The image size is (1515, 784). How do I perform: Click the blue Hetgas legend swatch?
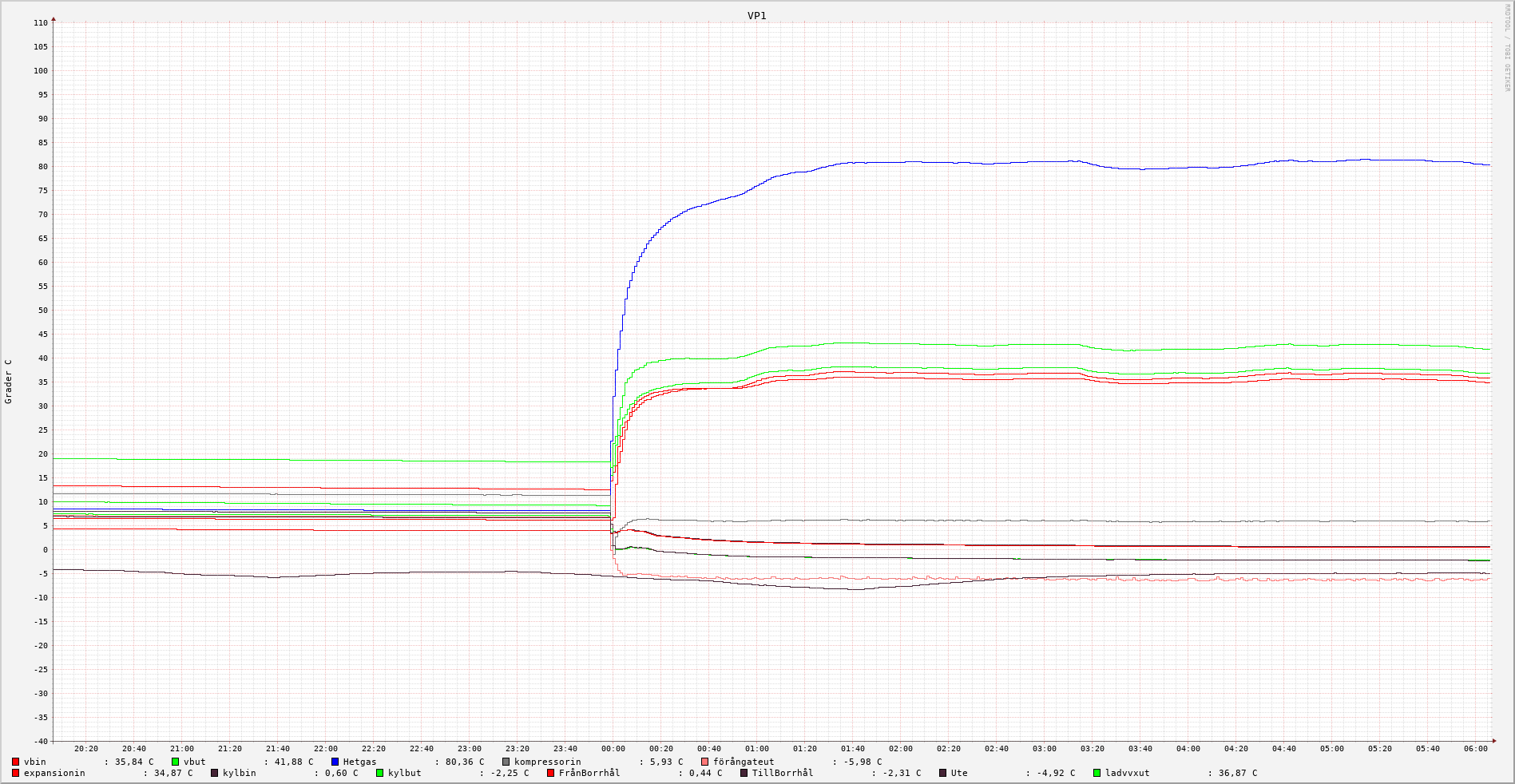pyautogui.click(x=335, y=762)
